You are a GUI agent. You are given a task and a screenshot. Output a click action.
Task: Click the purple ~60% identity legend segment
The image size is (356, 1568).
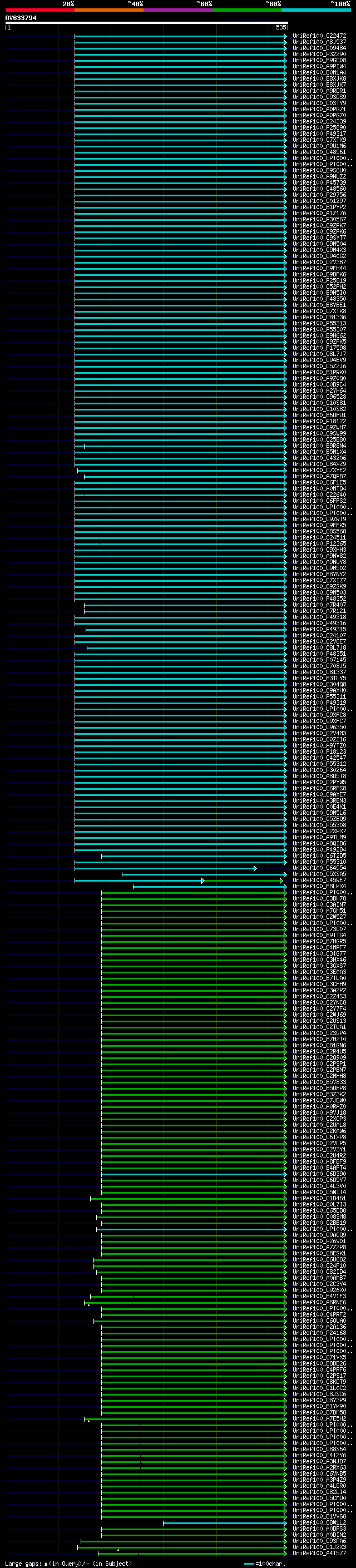pyautogui.click(x=179, y=10)
